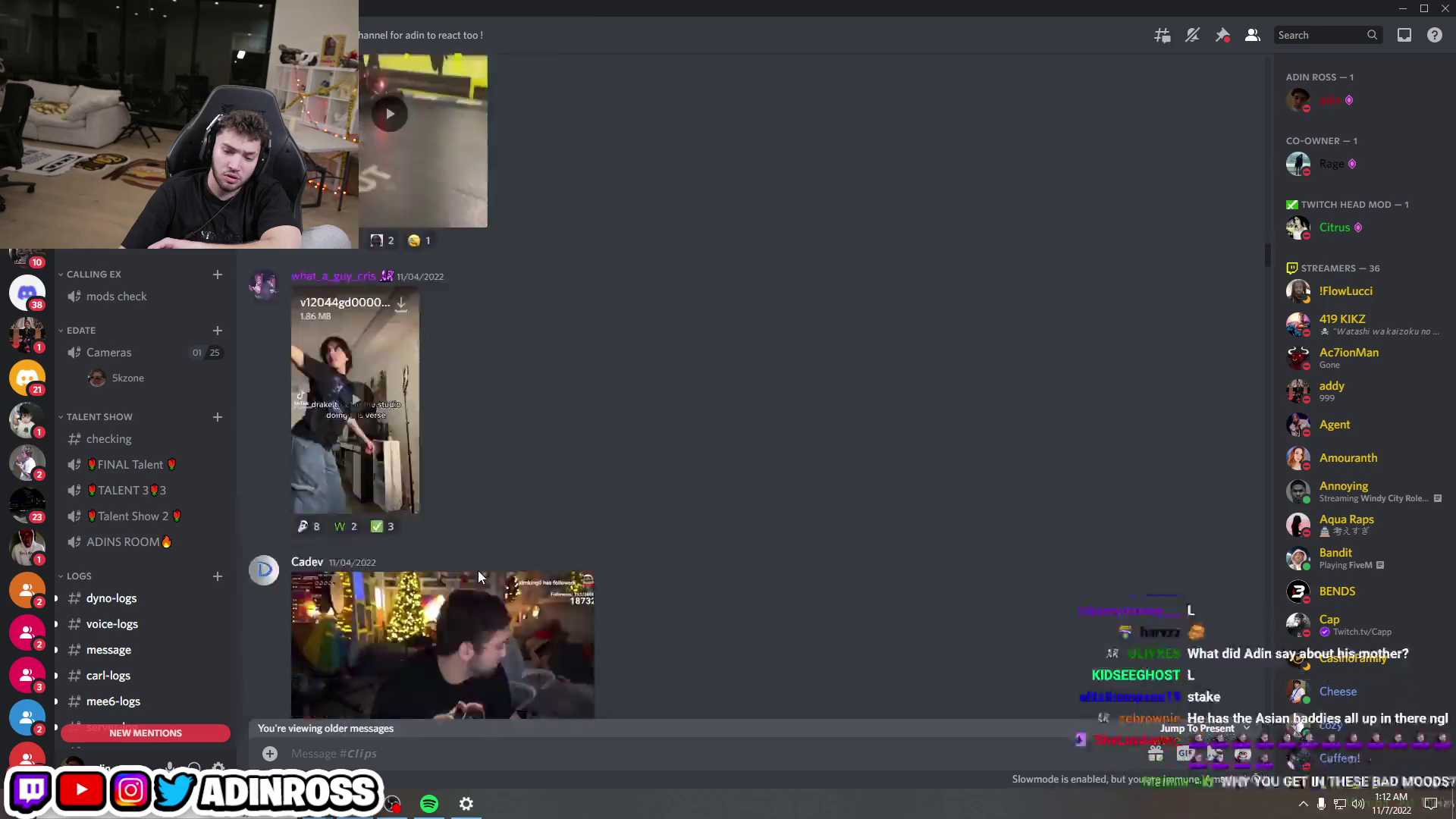This screenshot has height=819, width=1456.
Task: Click the Search field in header
Action: click(x=1327, y=35)
